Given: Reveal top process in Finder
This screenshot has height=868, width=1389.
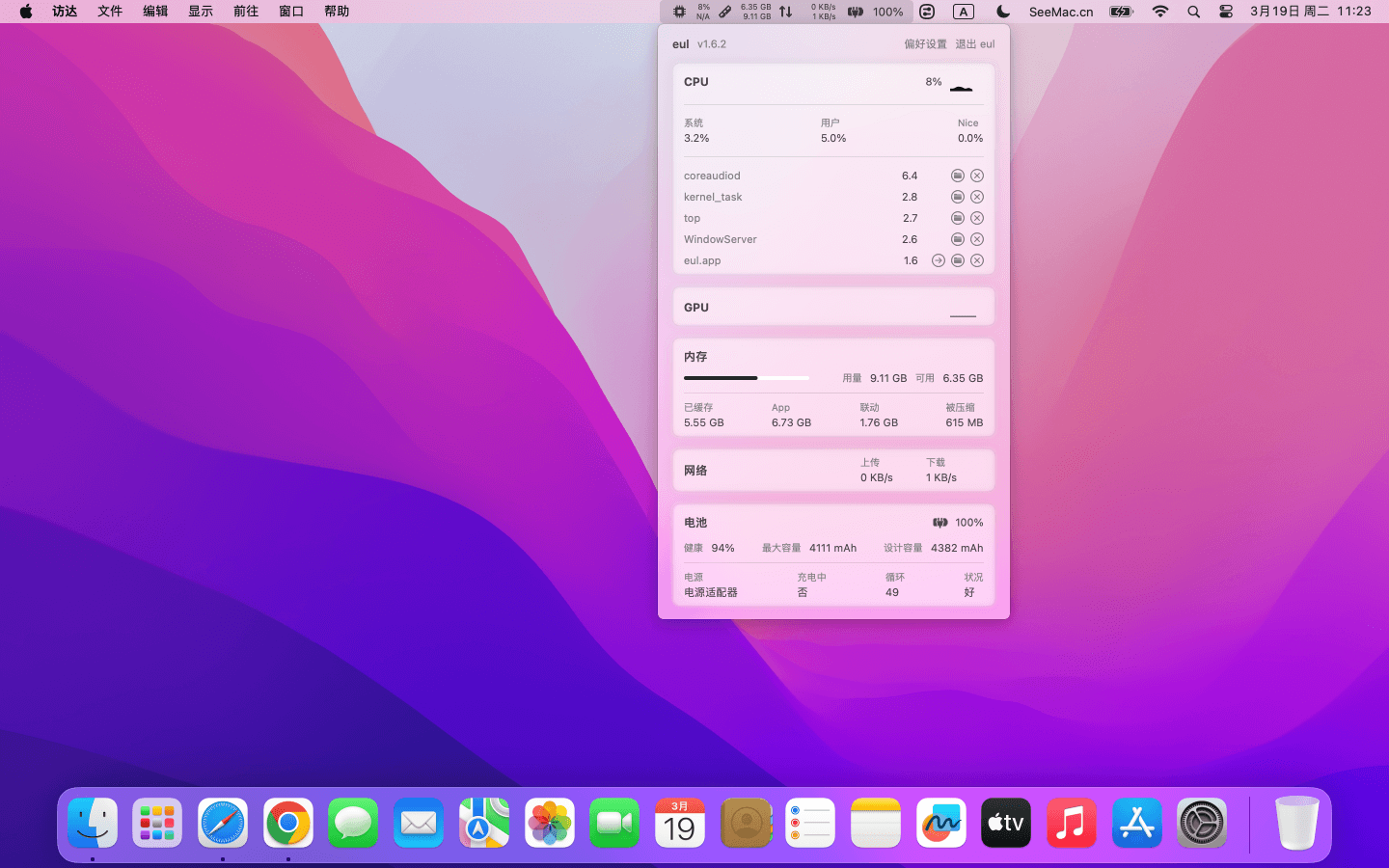Looking at the screenshot, I should [958, 218].
